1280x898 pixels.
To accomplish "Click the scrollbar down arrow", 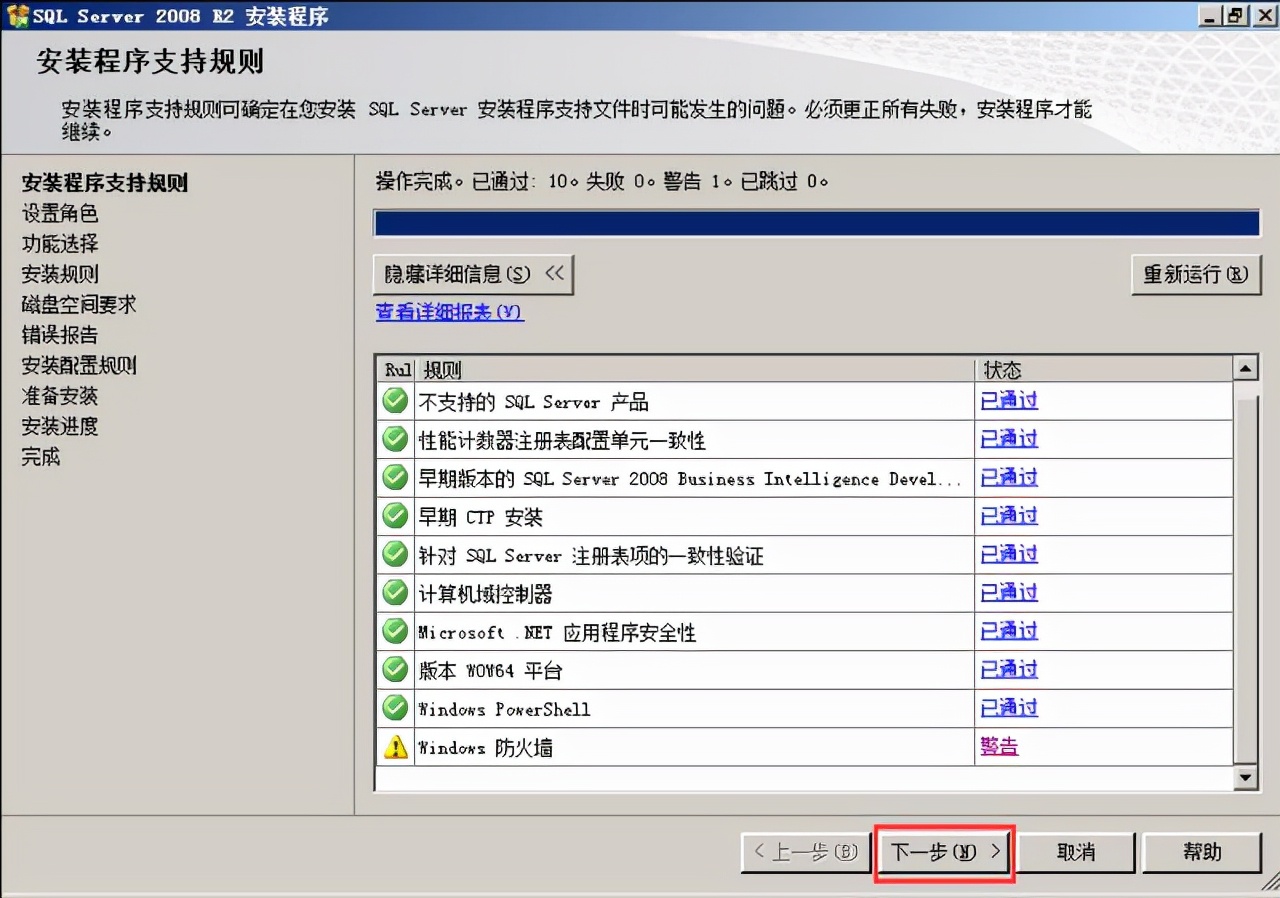I will 1245,777.
